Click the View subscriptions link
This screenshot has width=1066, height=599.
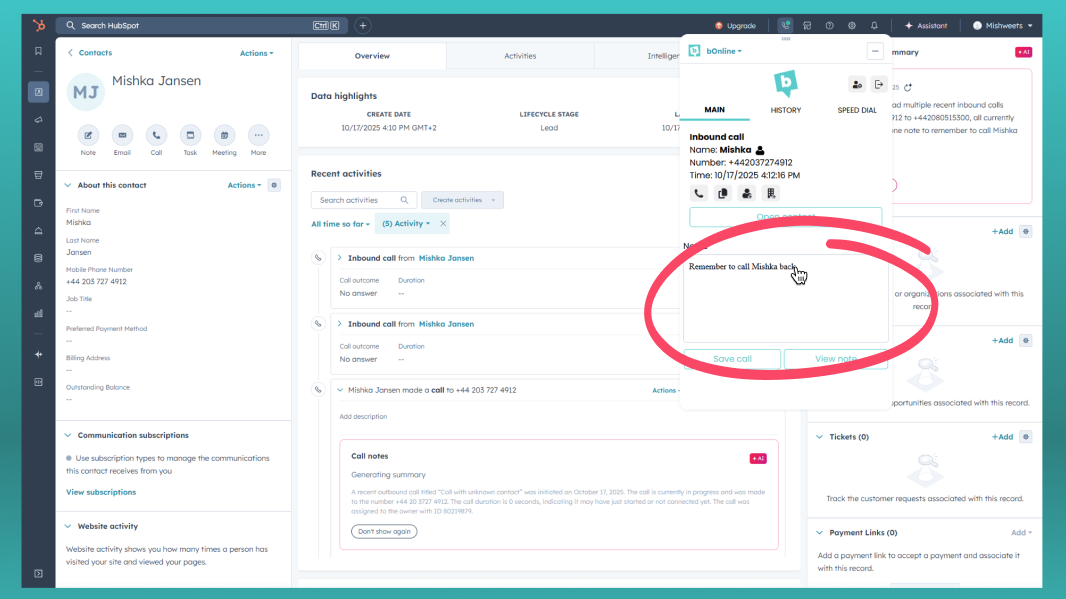tap(101, 492)
